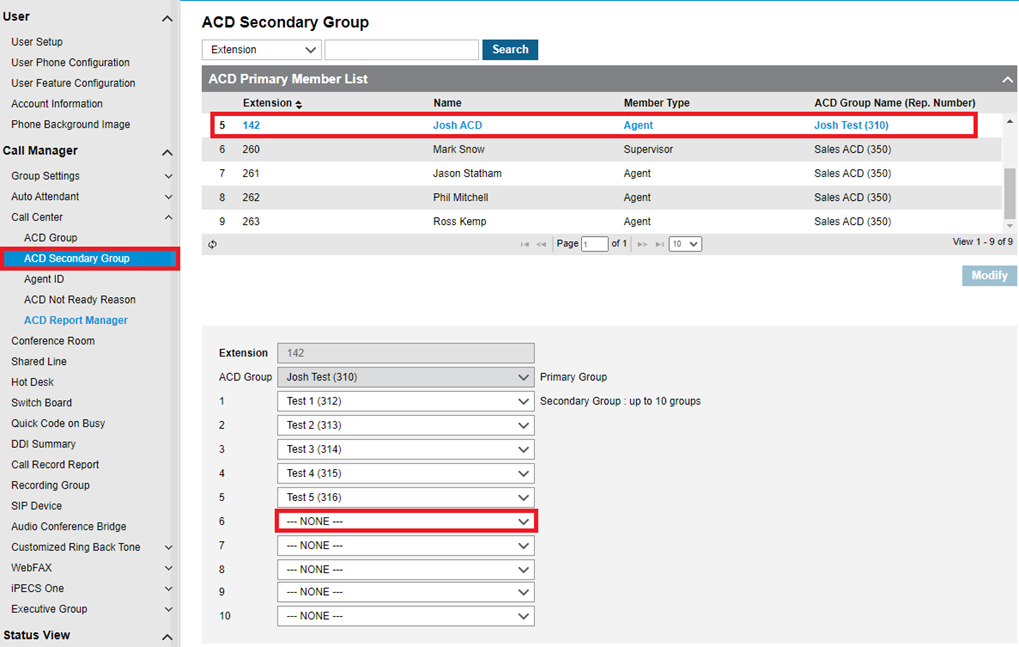
Task: Expand the Group Settings submenu
Action: coord(168,176)
